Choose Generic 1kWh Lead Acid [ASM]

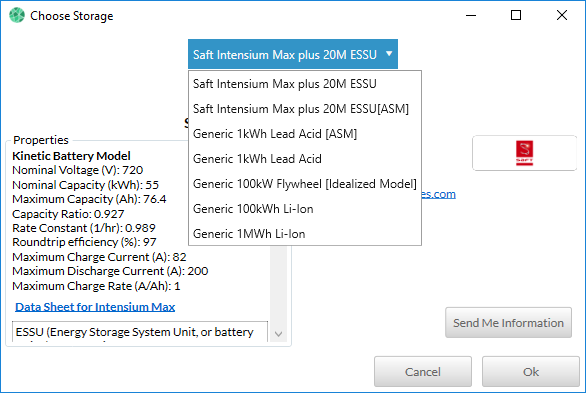(x=305, y=134)
